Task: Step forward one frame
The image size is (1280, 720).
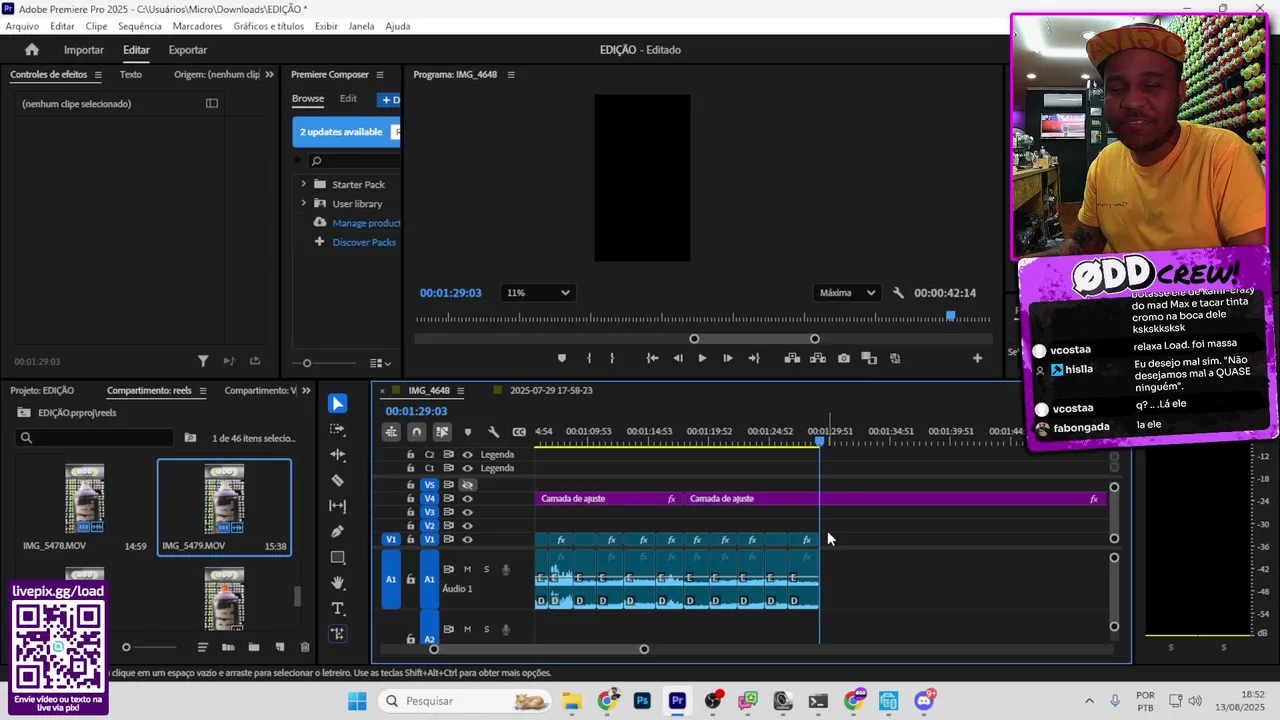Action: tap(727, 358)
